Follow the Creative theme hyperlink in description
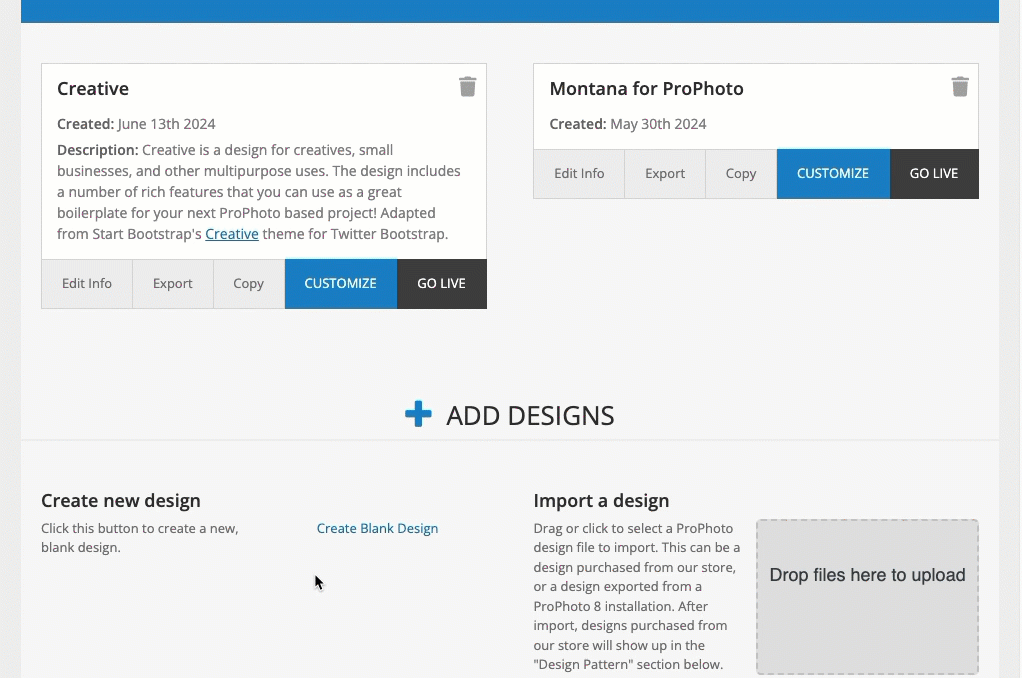The width and height of the screenshot is (1022, 678). point(231,234)
